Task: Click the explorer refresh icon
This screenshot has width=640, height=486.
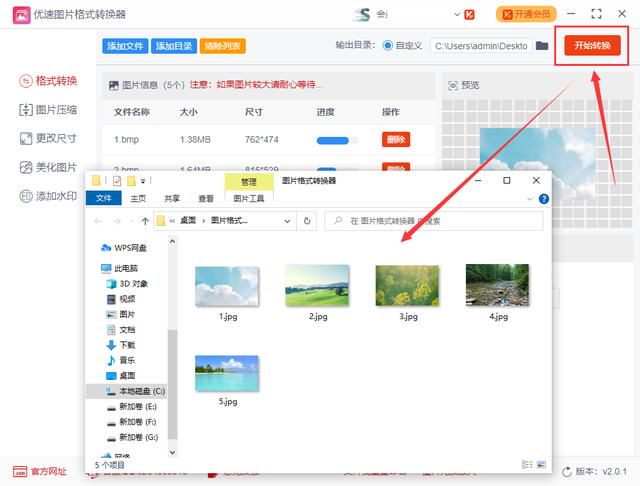Action: point(307,221)
